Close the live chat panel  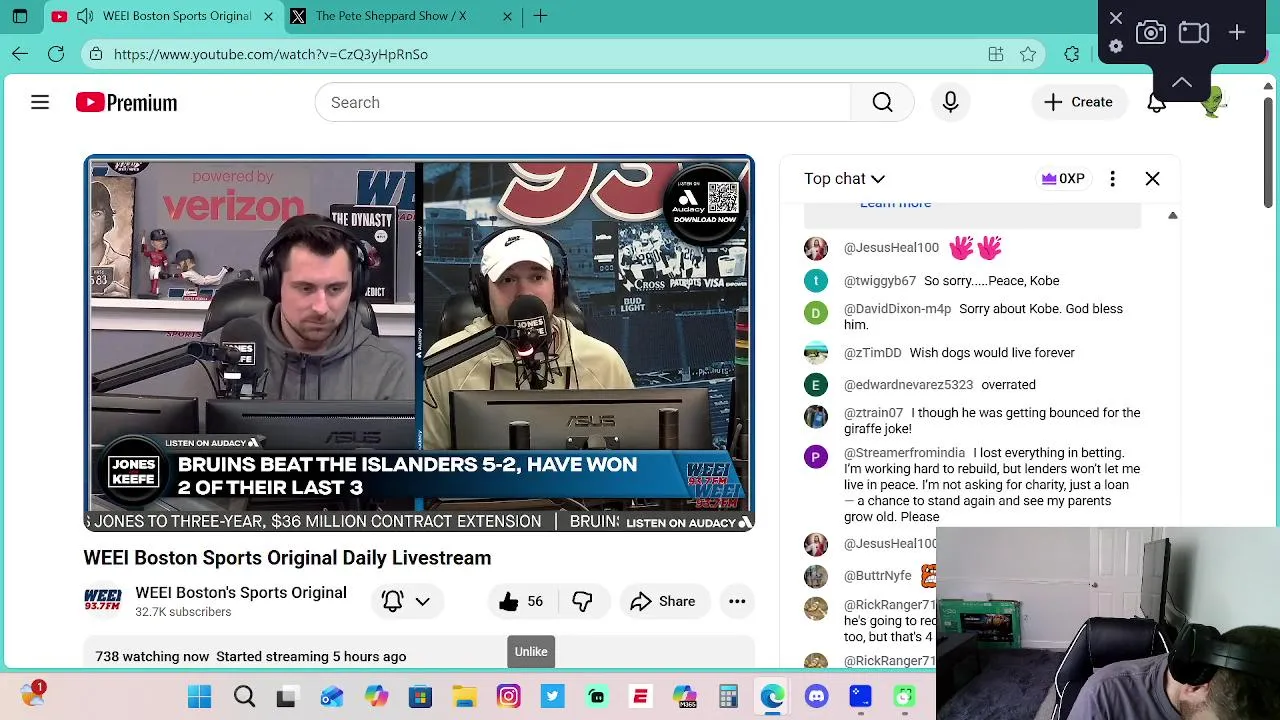1152,178
